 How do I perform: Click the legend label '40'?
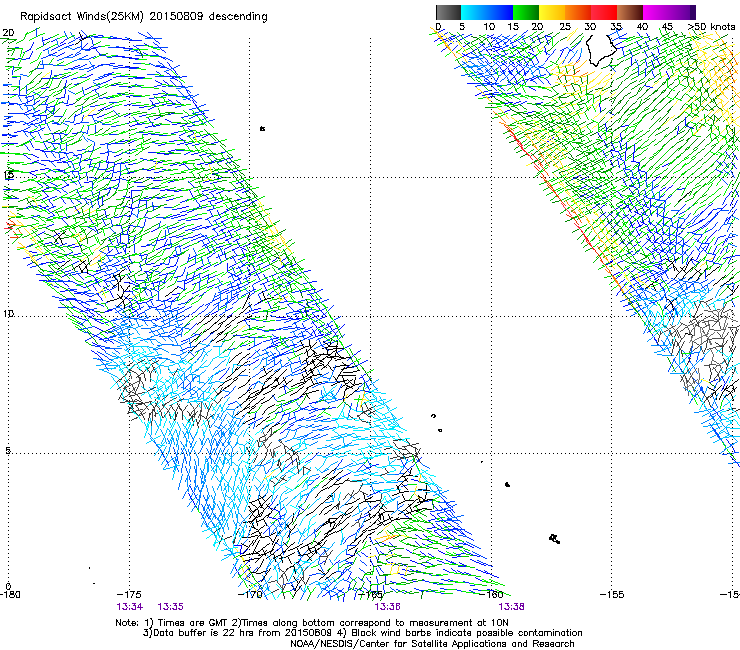[642, 27]
